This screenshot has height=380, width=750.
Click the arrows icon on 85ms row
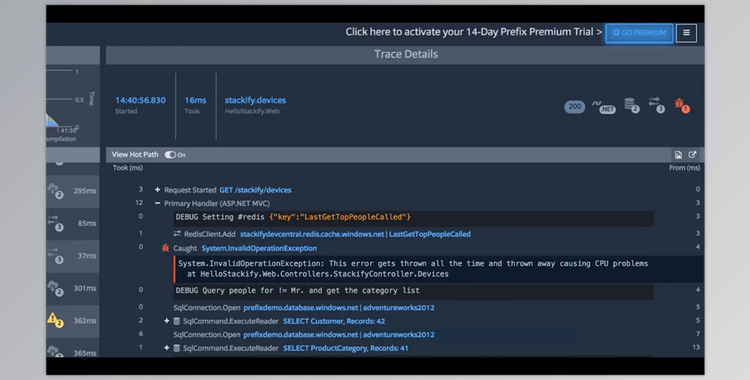coord(55,223)
